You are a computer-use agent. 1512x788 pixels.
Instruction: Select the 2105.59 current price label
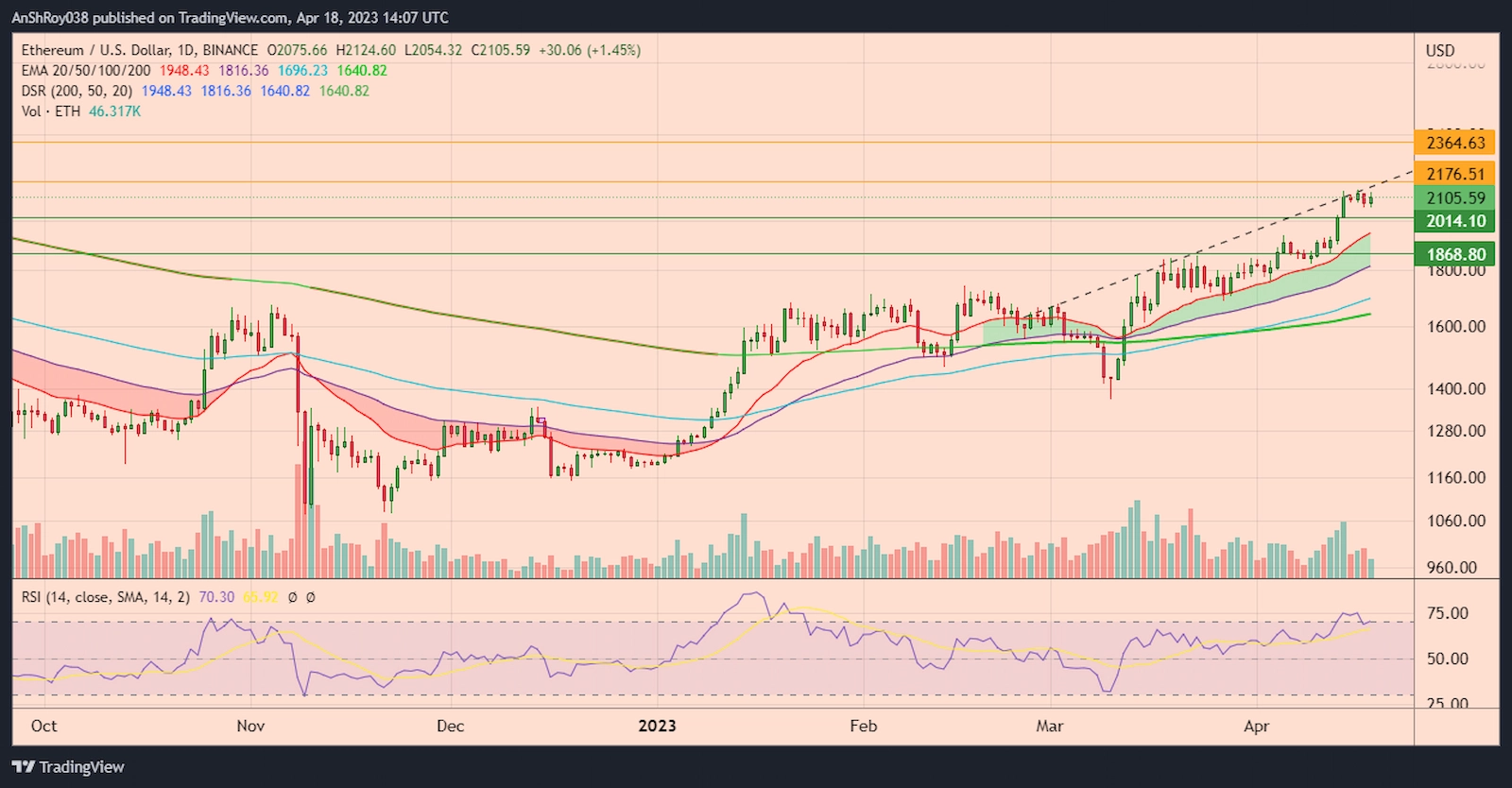coord(1455,197)
